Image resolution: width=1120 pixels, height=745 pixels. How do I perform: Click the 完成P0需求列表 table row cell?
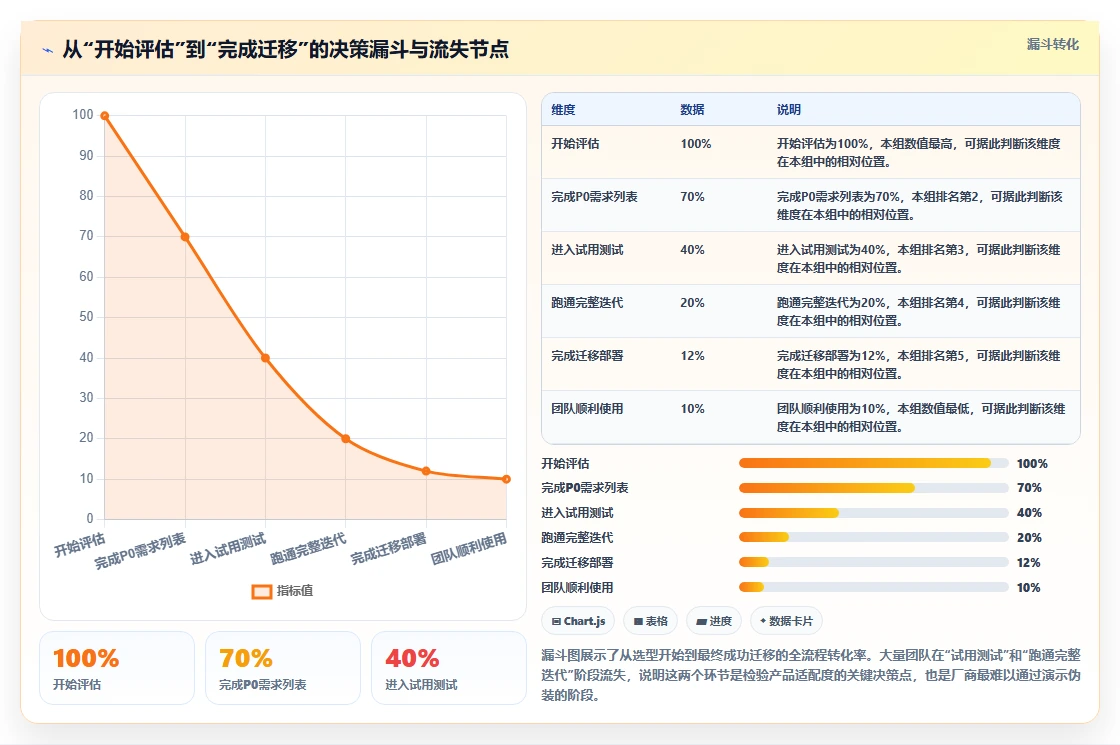pos(594,196)
